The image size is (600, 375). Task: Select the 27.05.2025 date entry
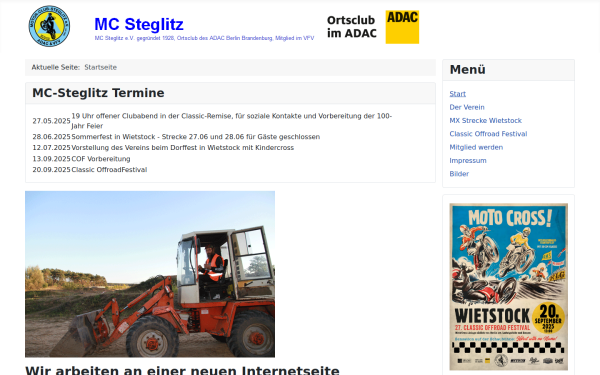point(51,121)
